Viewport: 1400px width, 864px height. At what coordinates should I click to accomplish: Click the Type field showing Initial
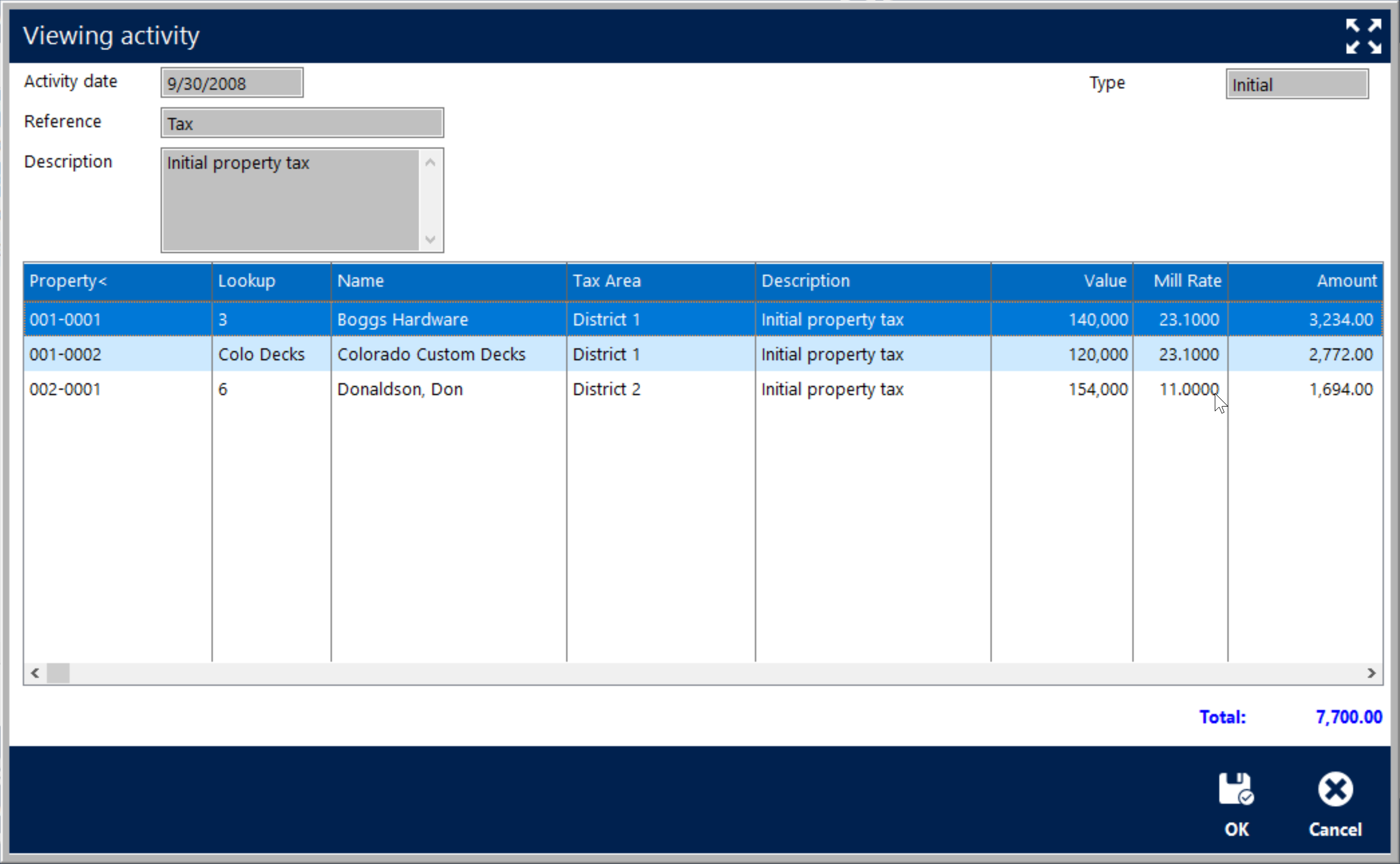click(1297, 85)
